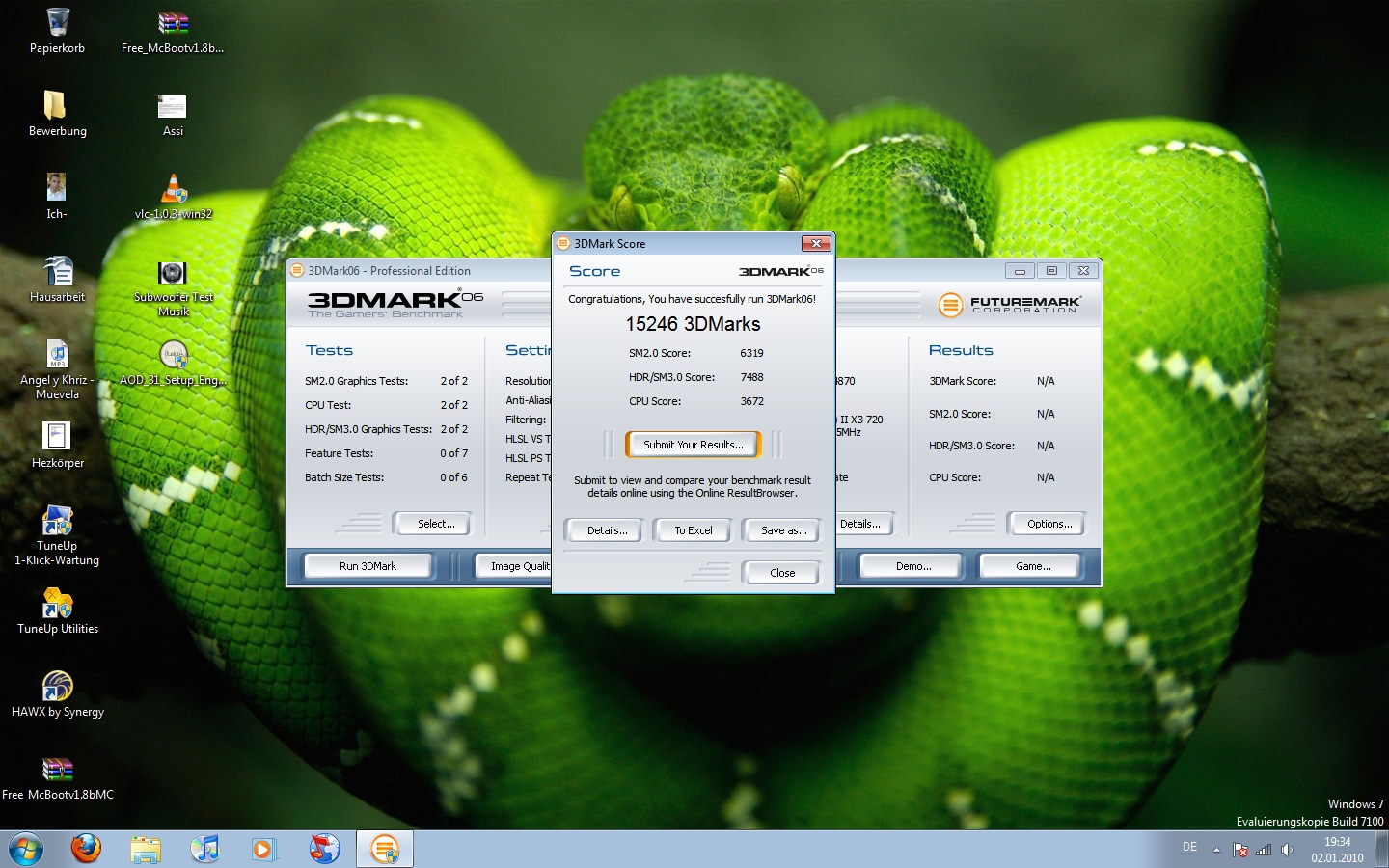Select the Subwoofer Test Musik icon
Screen dimensions: 1389x868
pos(173,287)
